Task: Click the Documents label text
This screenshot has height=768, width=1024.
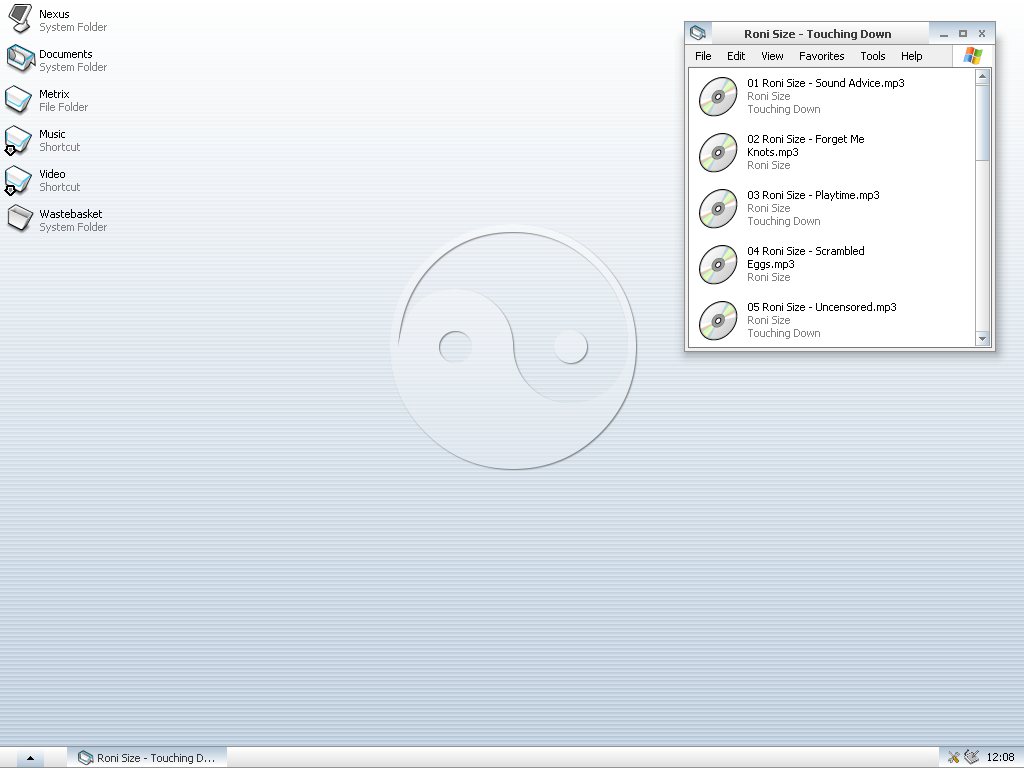Action: 65,54
